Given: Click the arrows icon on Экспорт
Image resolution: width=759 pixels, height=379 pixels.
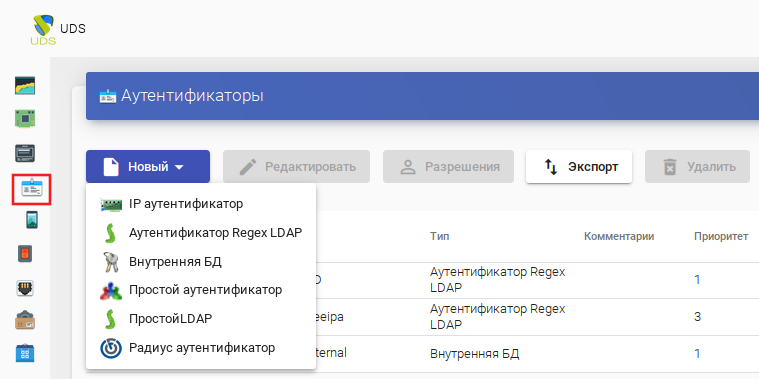Looking at the screenshot, I should tap(551, 167).
